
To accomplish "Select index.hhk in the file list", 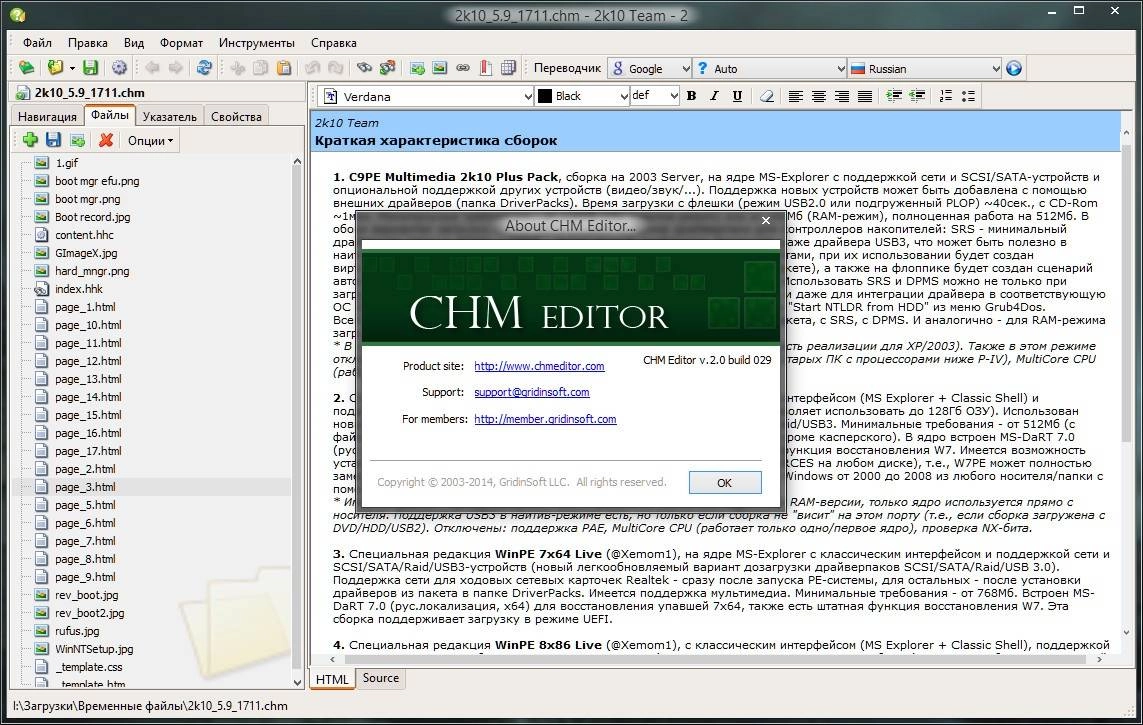I will [79, 289].
